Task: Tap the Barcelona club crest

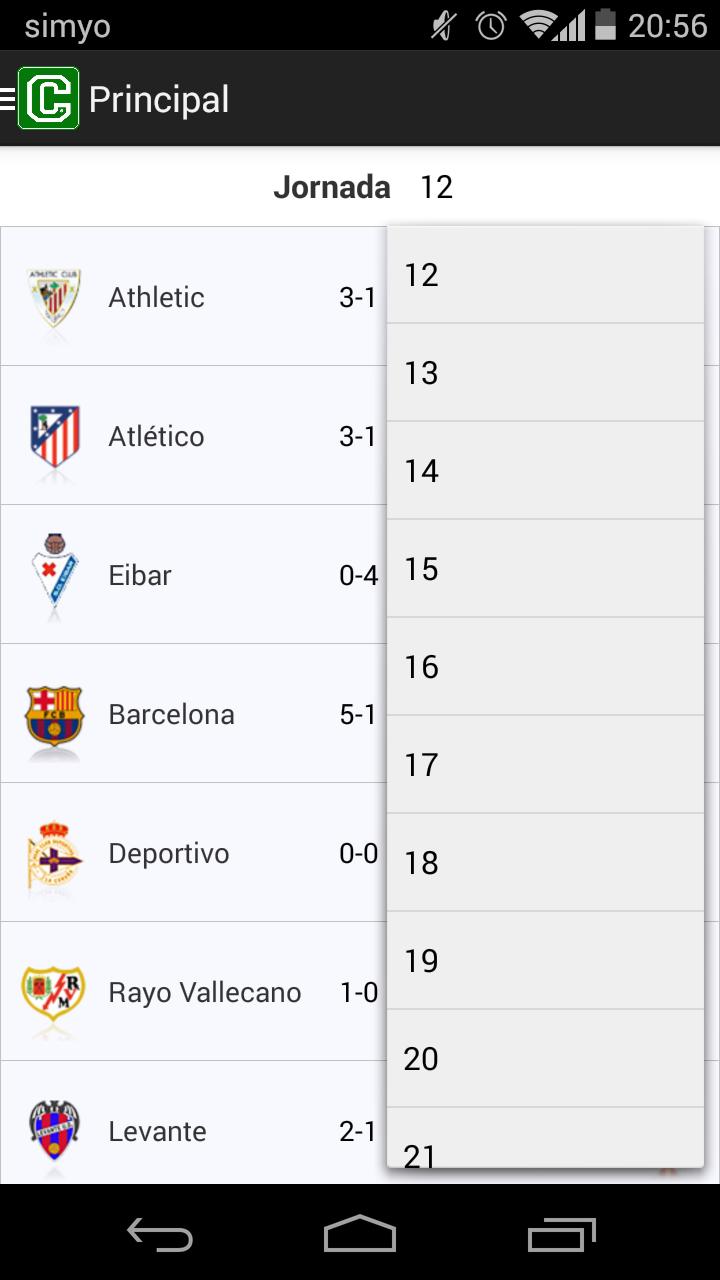Action: tap(54, 714)
